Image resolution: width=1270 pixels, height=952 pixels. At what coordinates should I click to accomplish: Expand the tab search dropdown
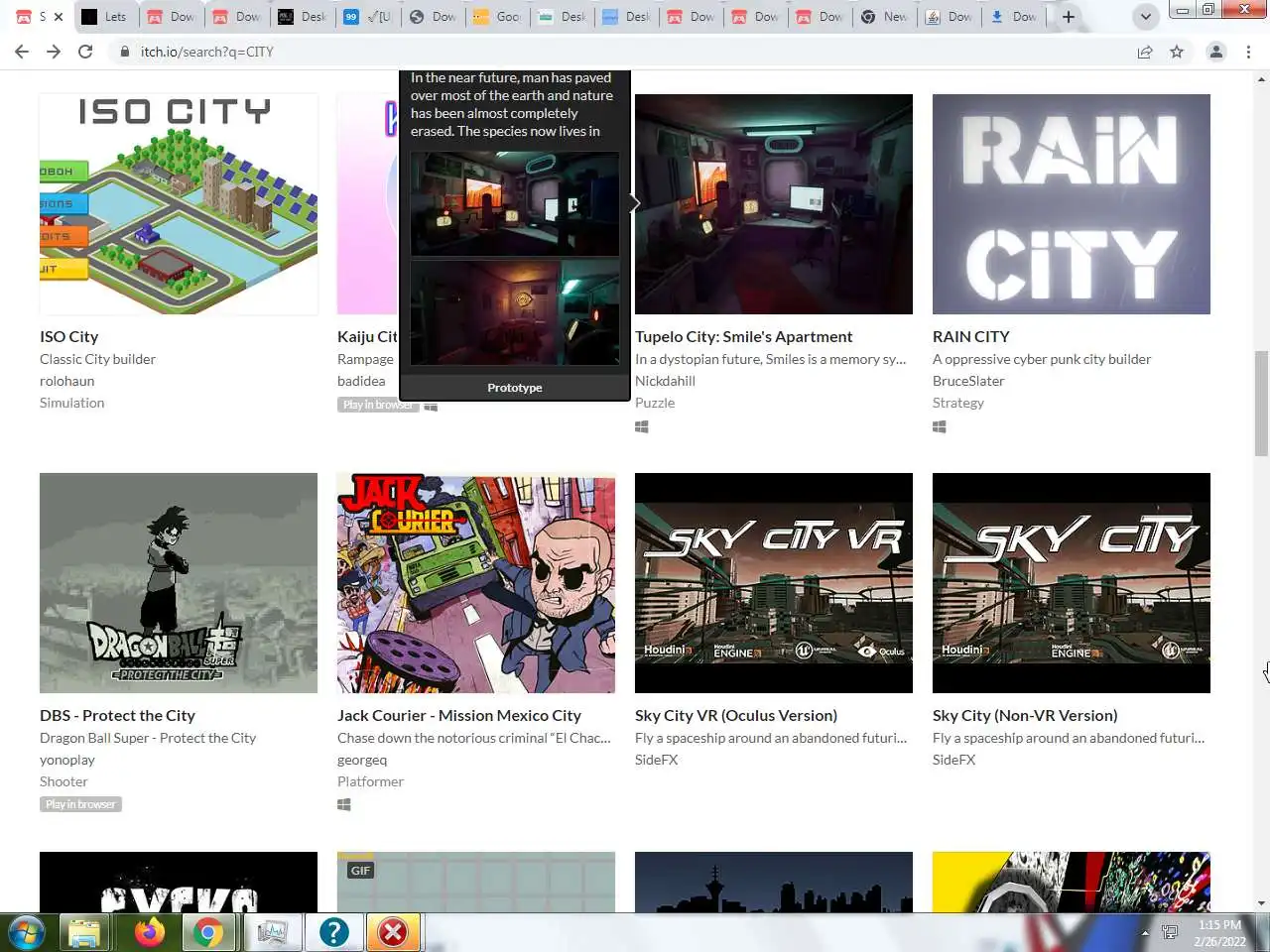pos(1145,17)
